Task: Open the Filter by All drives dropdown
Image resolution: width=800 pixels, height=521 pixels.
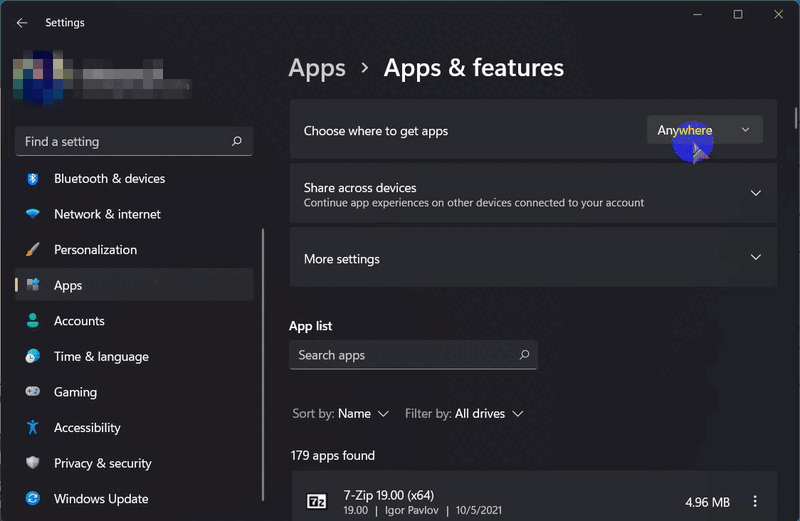Action: (x=464, y=414)
